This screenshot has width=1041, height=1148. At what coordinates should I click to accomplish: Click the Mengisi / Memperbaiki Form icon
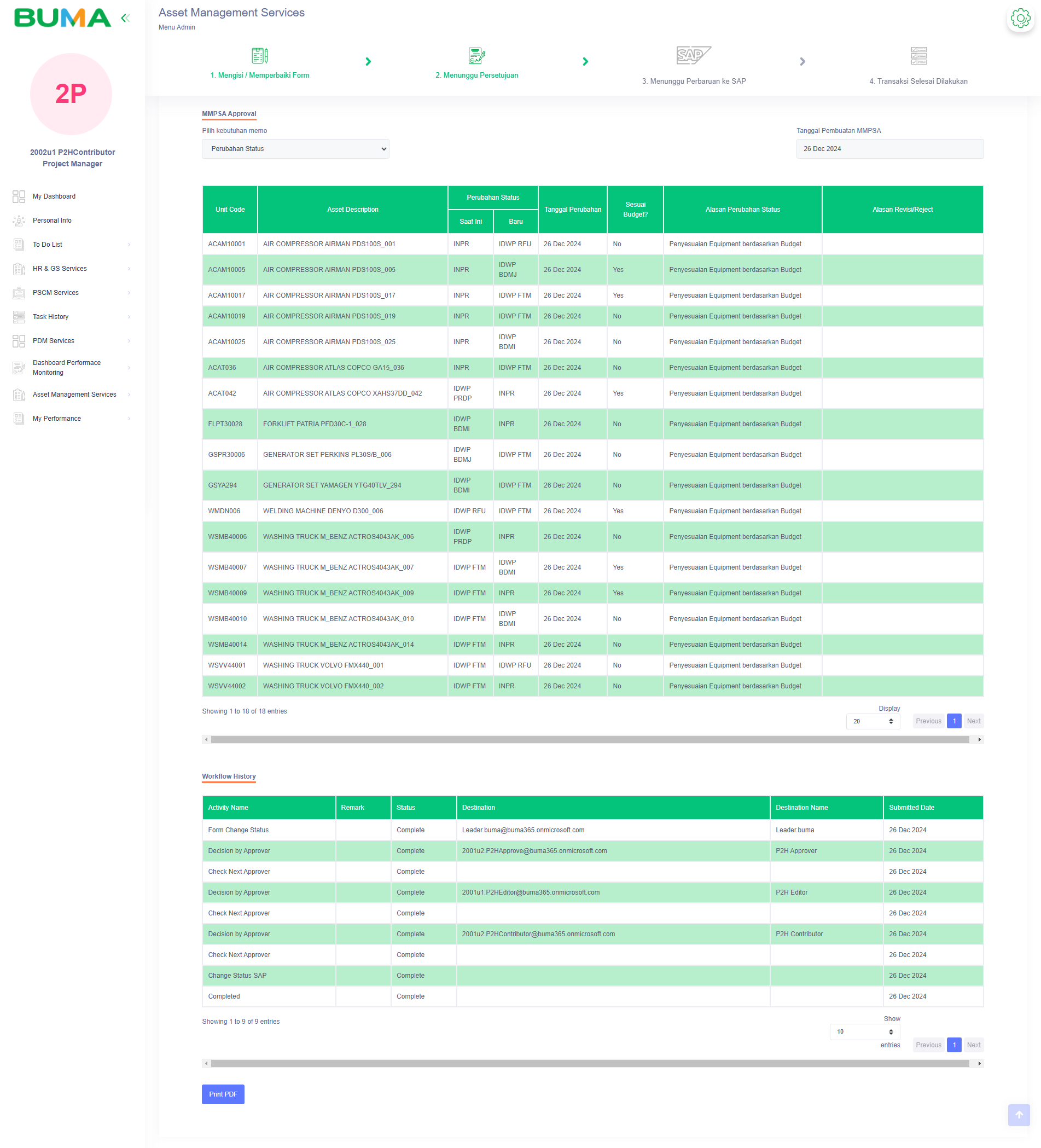click(259, 55)
